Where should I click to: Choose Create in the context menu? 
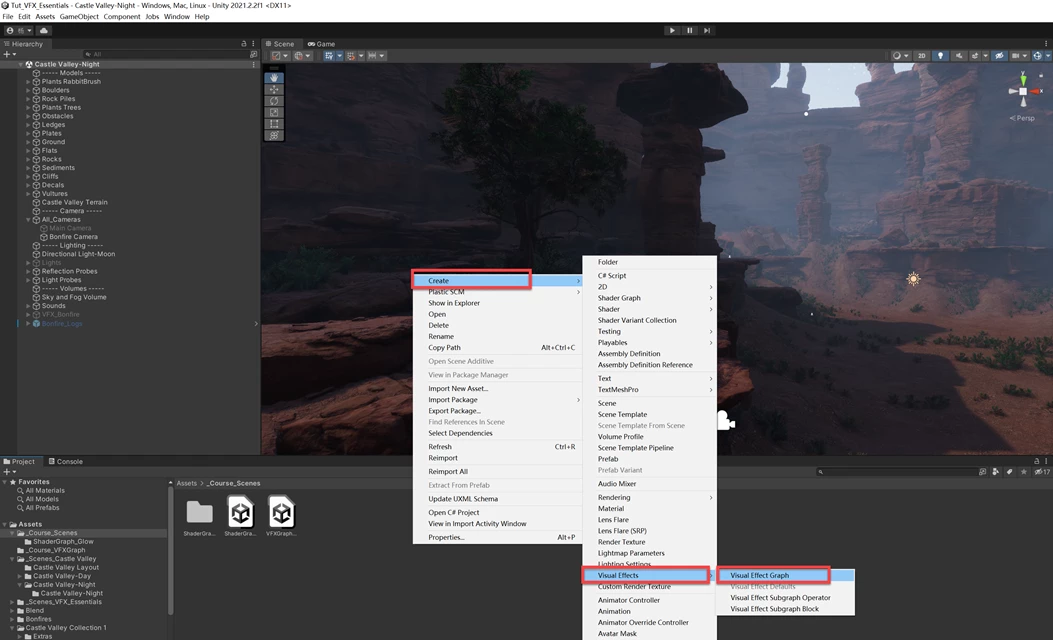click(497, 281)
